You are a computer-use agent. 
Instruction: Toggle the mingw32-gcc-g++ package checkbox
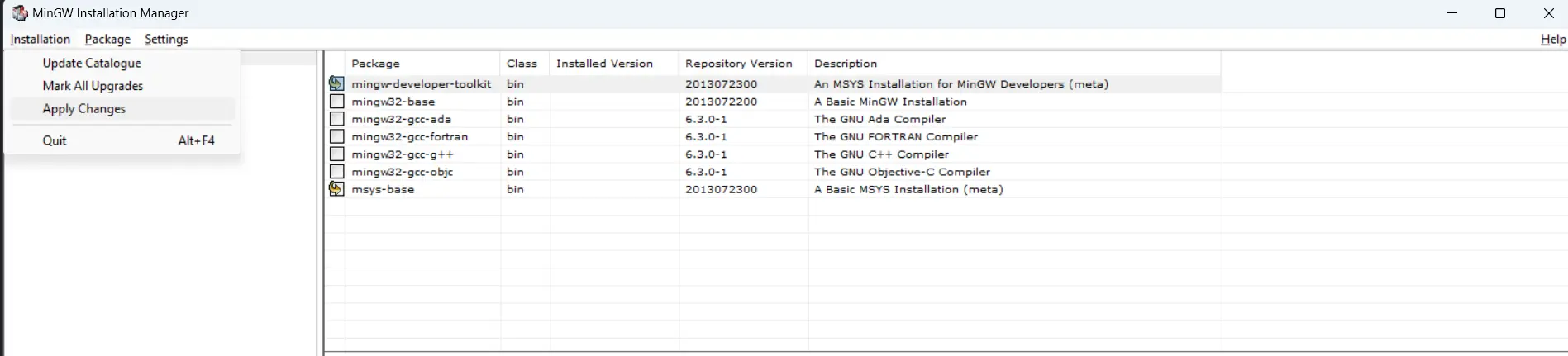pyautogui.click(x=336, y=154)
